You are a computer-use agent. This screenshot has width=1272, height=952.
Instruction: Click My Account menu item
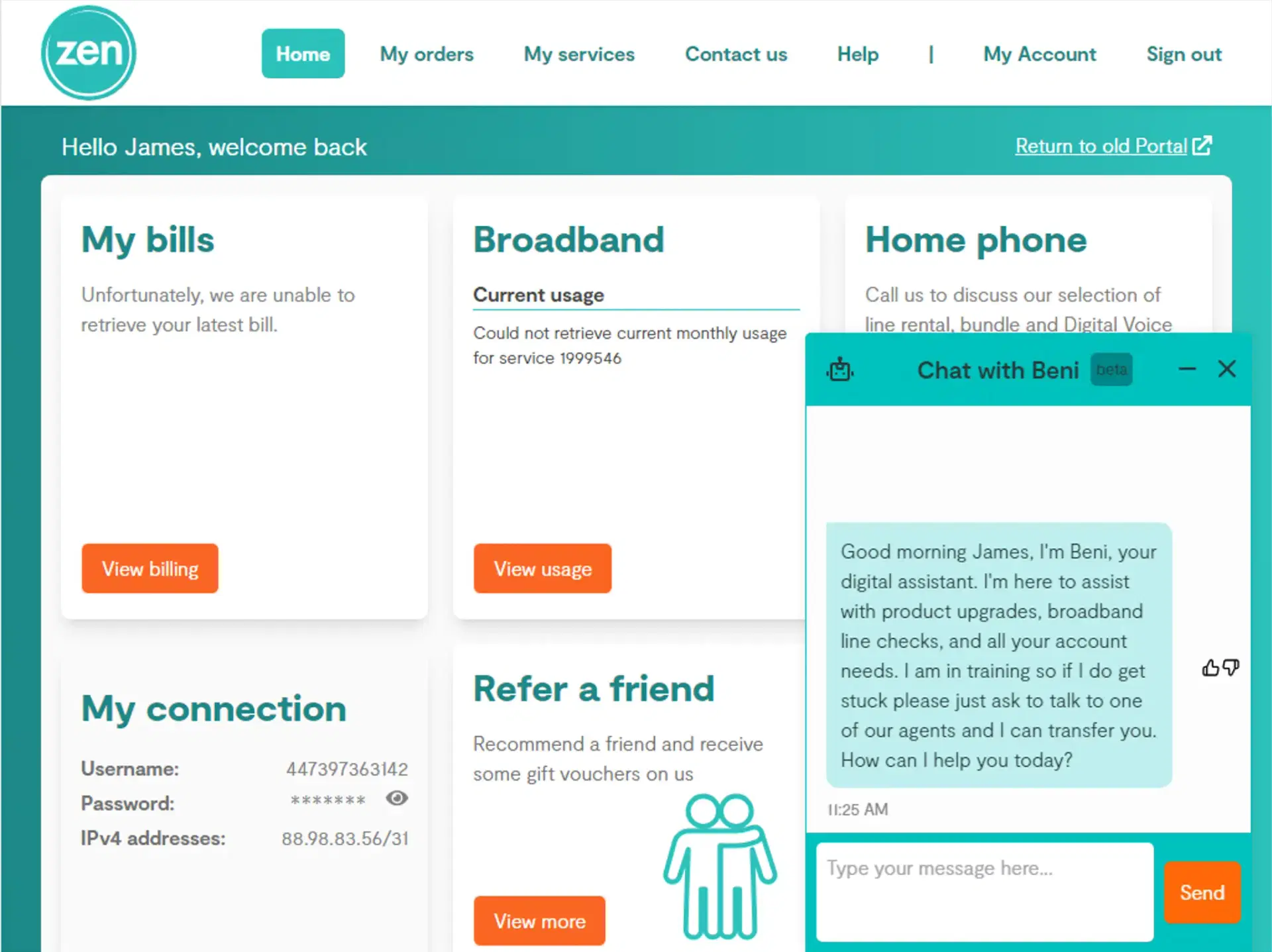point(1039,53)
